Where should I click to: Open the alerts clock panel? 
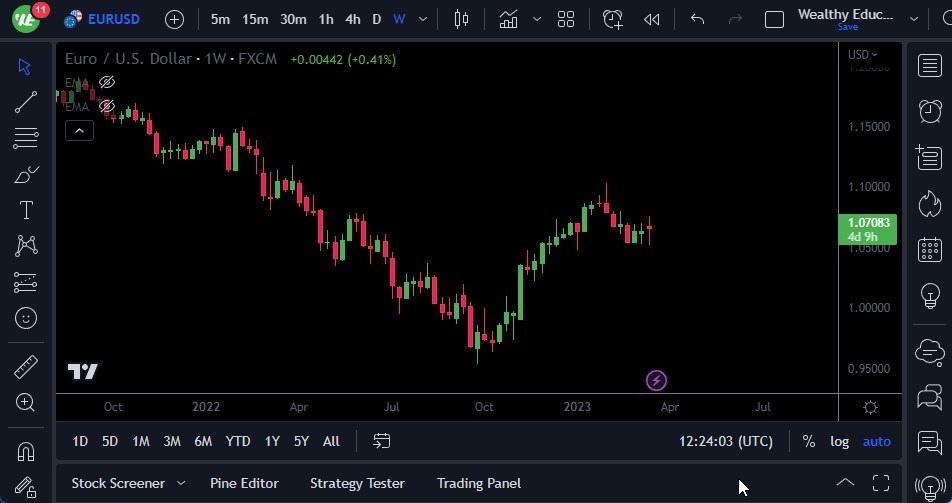click(929, 111)
